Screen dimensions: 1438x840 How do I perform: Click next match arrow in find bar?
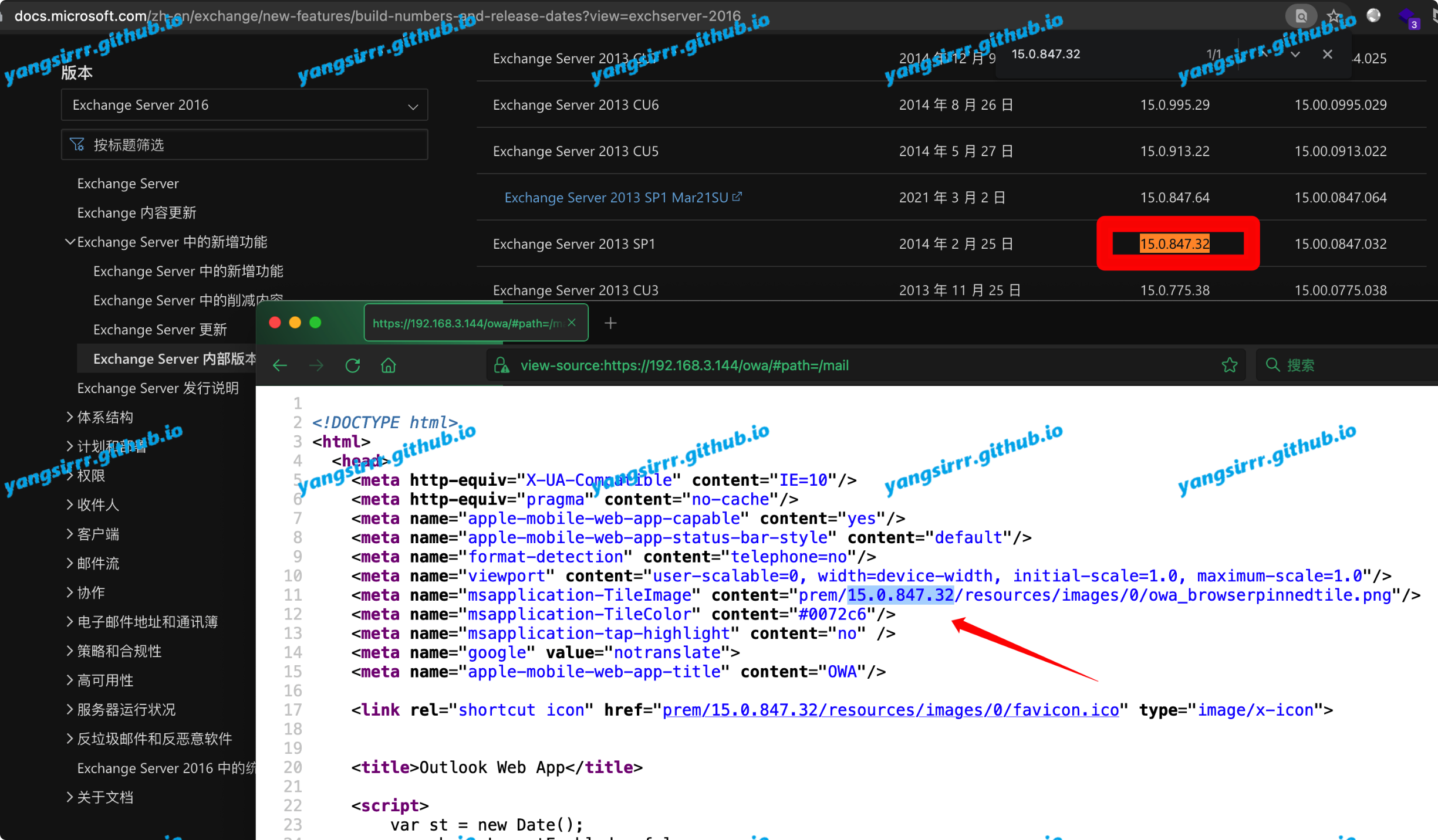click(x=1295, y=54)
